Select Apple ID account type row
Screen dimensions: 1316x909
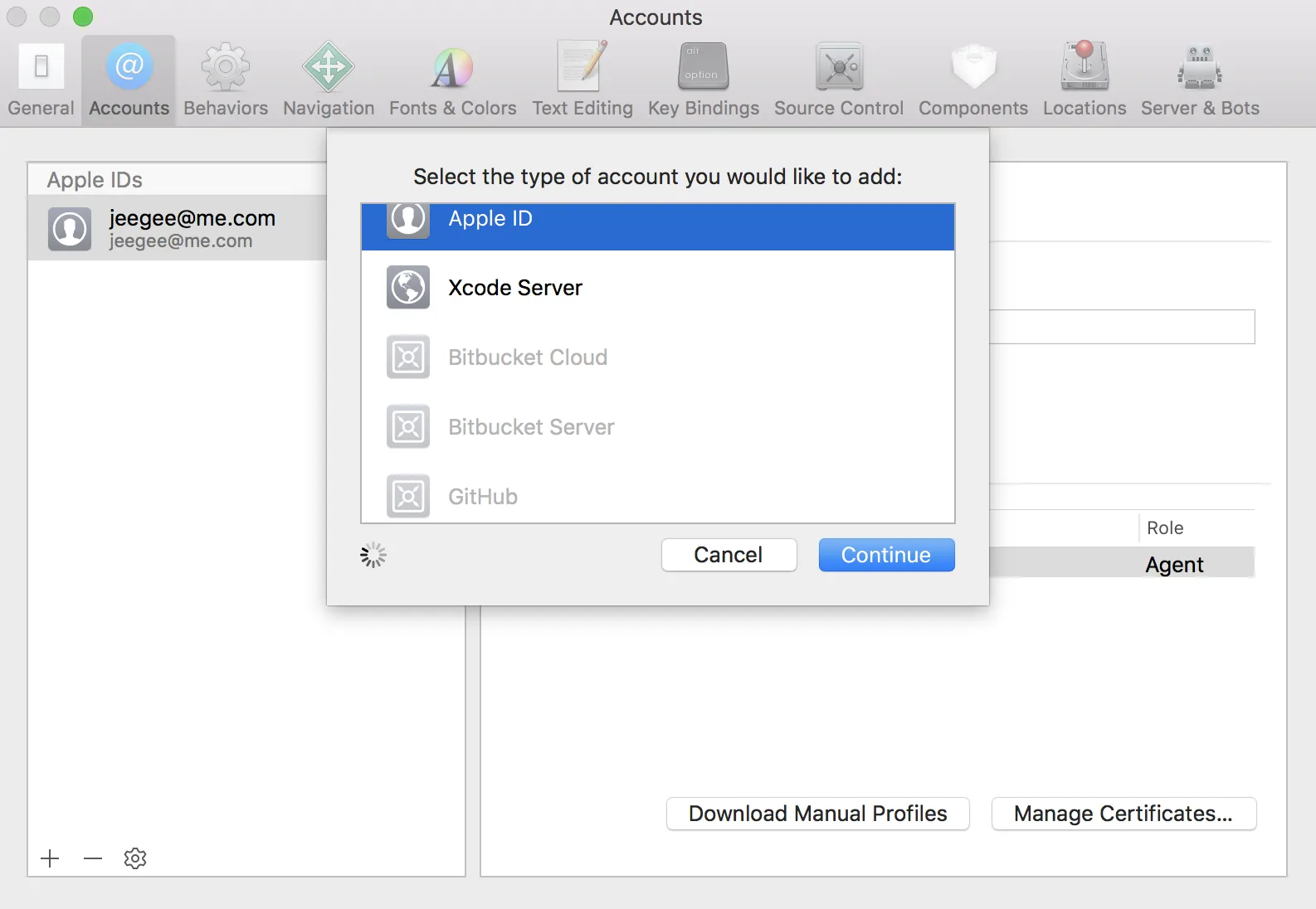click(658, 226)
